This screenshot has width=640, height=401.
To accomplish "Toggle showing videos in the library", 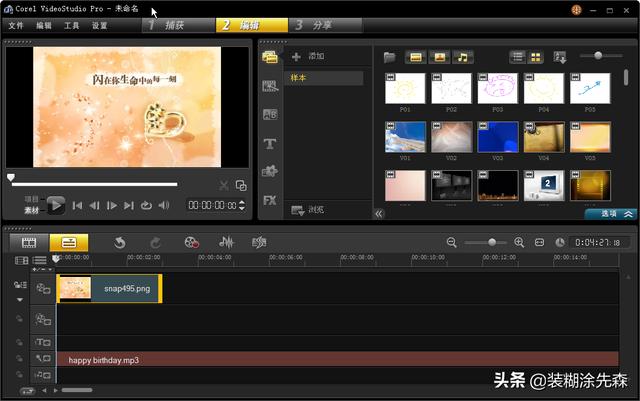I will (416, 57).
